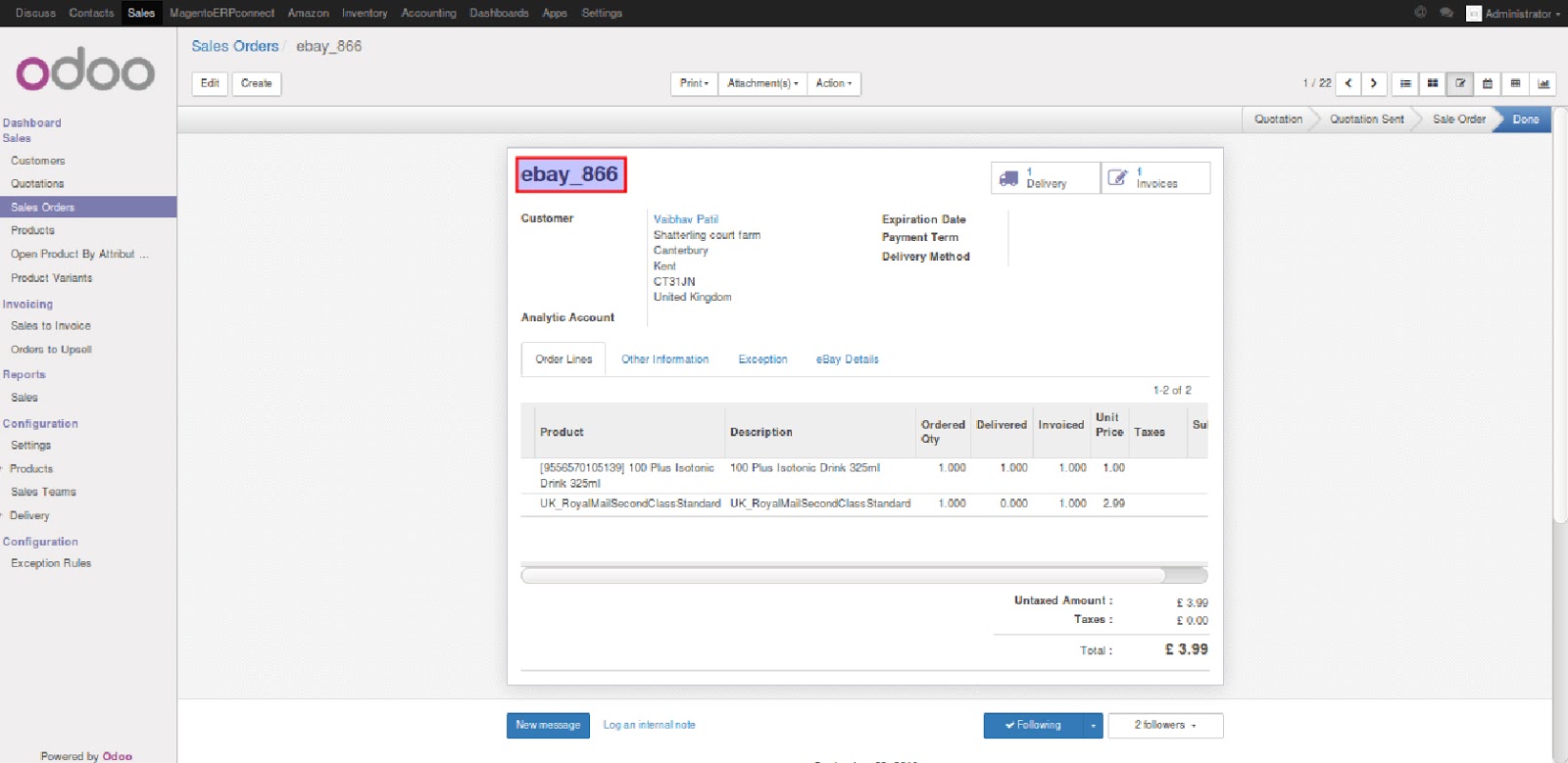Image resolution: width=1568 pixels, height=763 pixels.
Task: Switch to Exception tab
Action: pyautogui.click(x=762, y=359)
